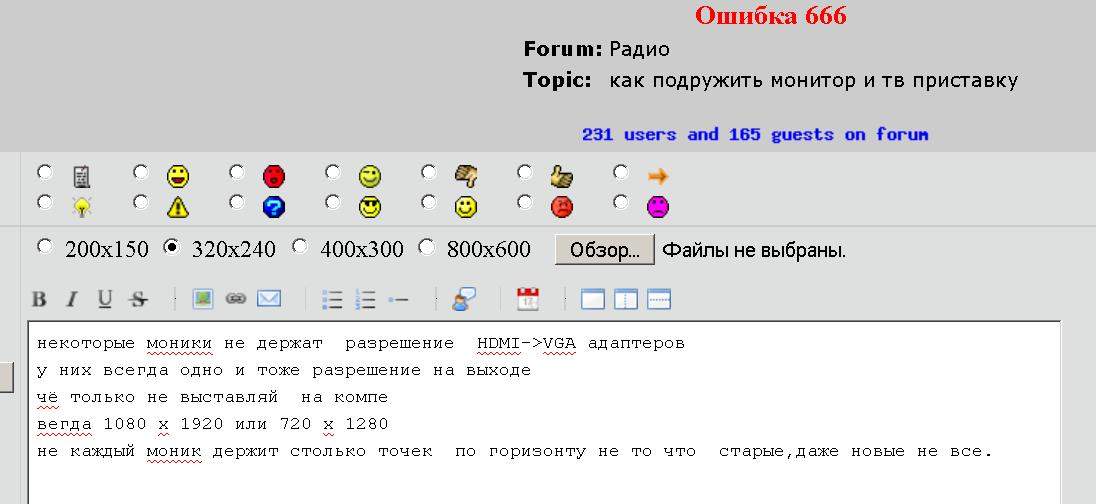Open file browser with Обзор... button
The image size is (1096, 504).
click(605, 250)
